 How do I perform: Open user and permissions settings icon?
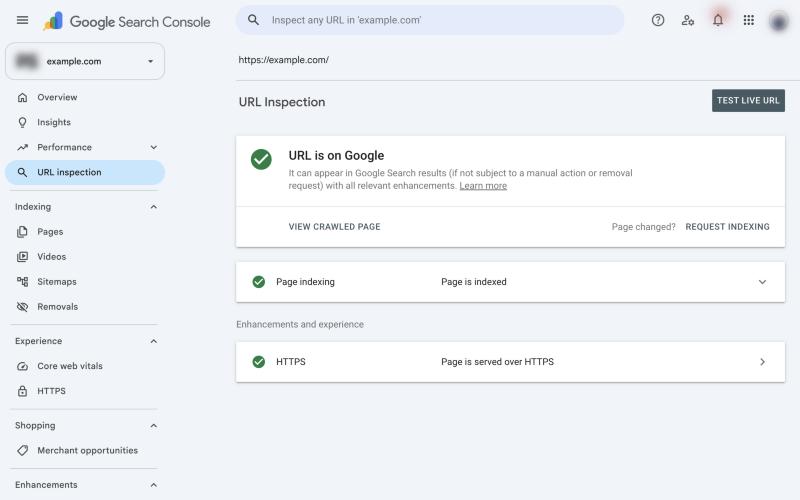688,20
